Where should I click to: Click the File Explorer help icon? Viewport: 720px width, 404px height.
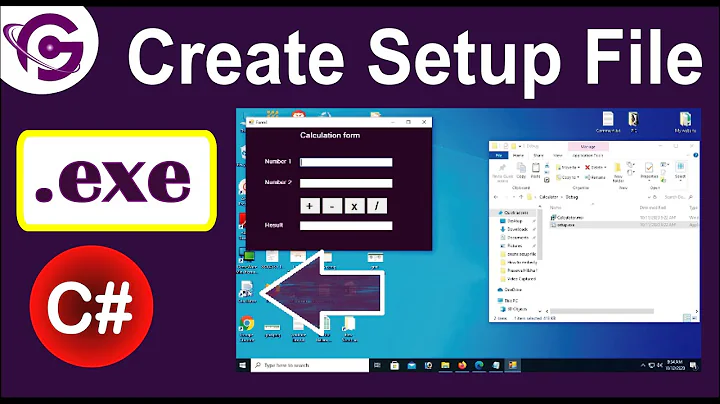click(696, 155)
